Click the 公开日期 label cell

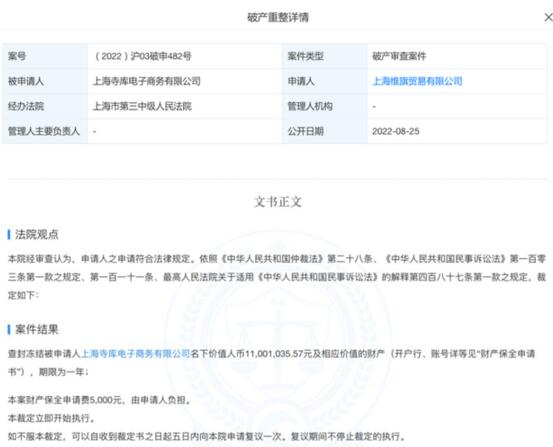point(325,131)
